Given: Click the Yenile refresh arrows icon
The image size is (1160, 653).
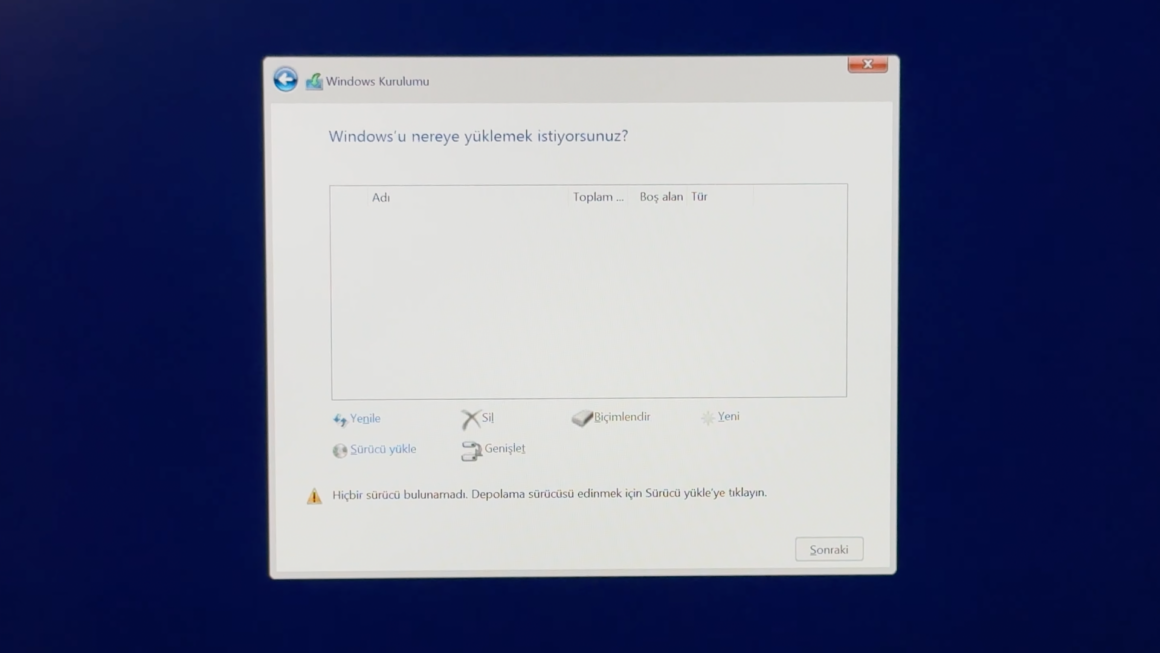Looking at the screenshot, I should (x=340, y=419).
